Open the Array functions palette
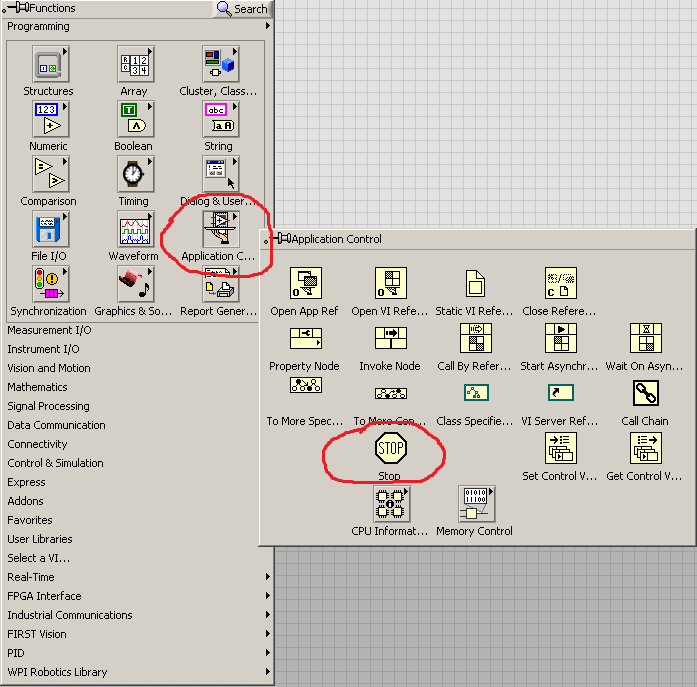This screenshot has width=697, height=687. pos(134,66)
